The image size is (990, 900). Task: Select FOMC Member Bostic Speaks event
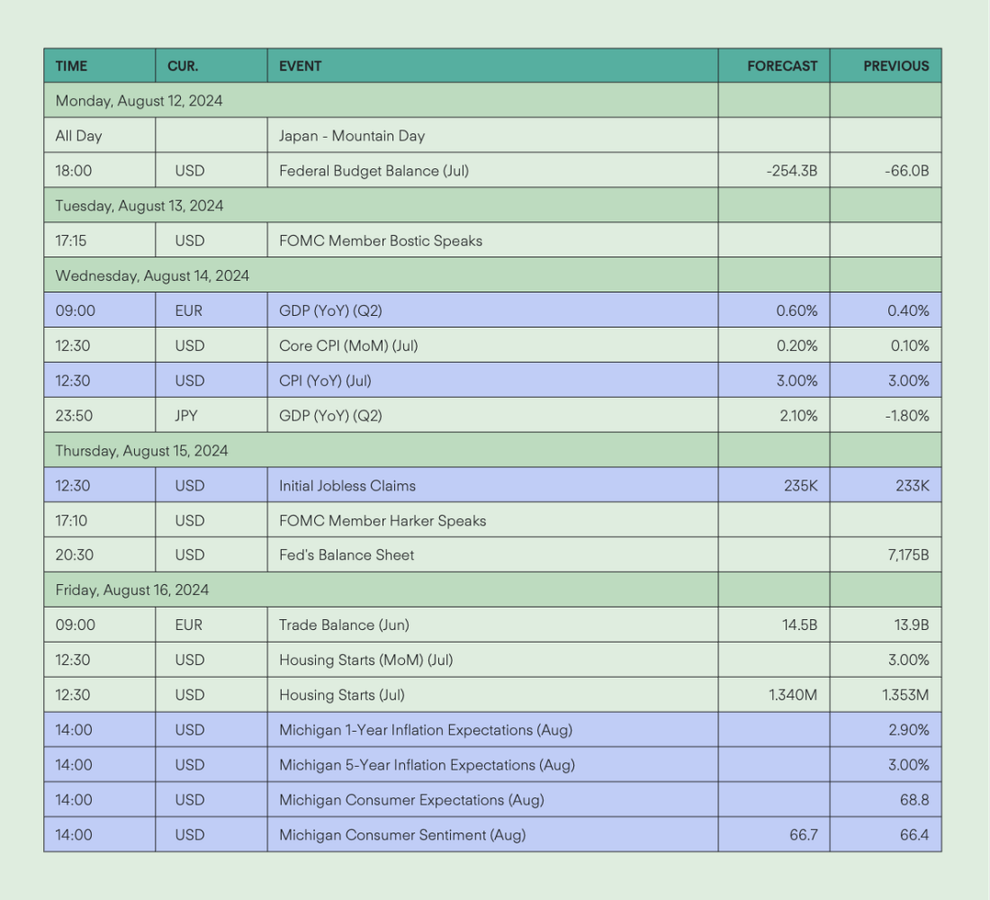381,241
